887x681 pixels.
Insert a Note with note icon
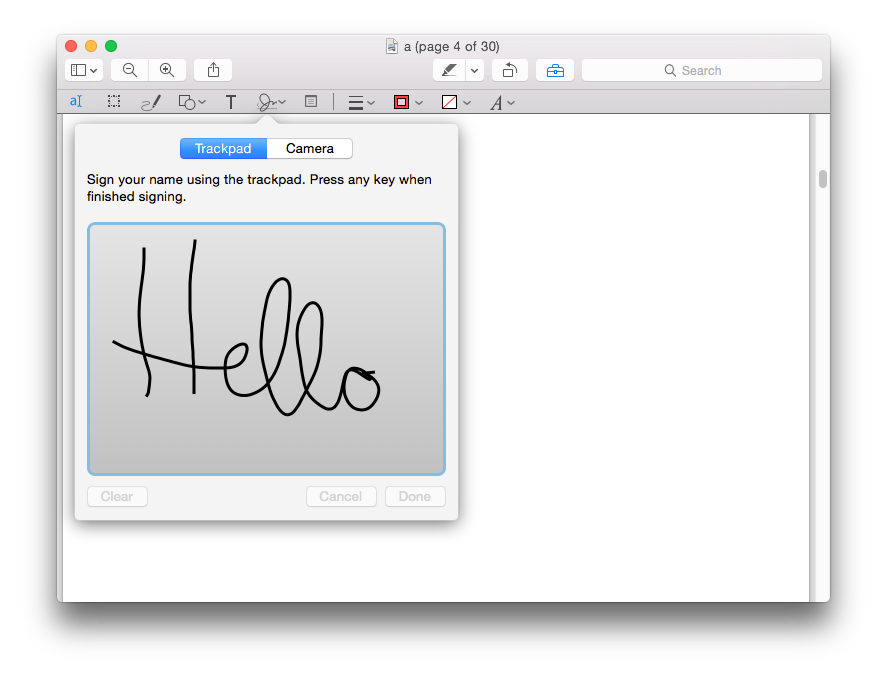pos(311,102)
